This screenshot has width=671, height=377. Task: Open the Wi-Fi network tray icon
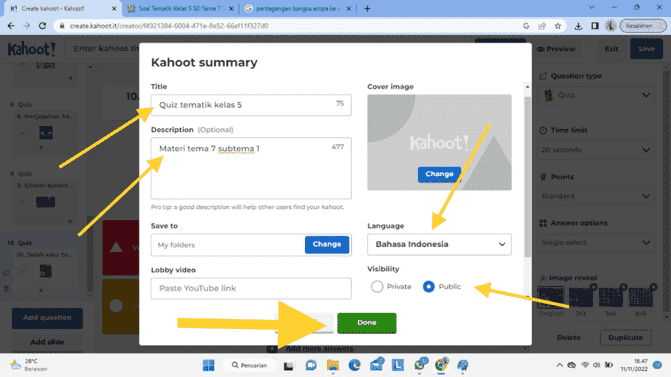(585, 365)
